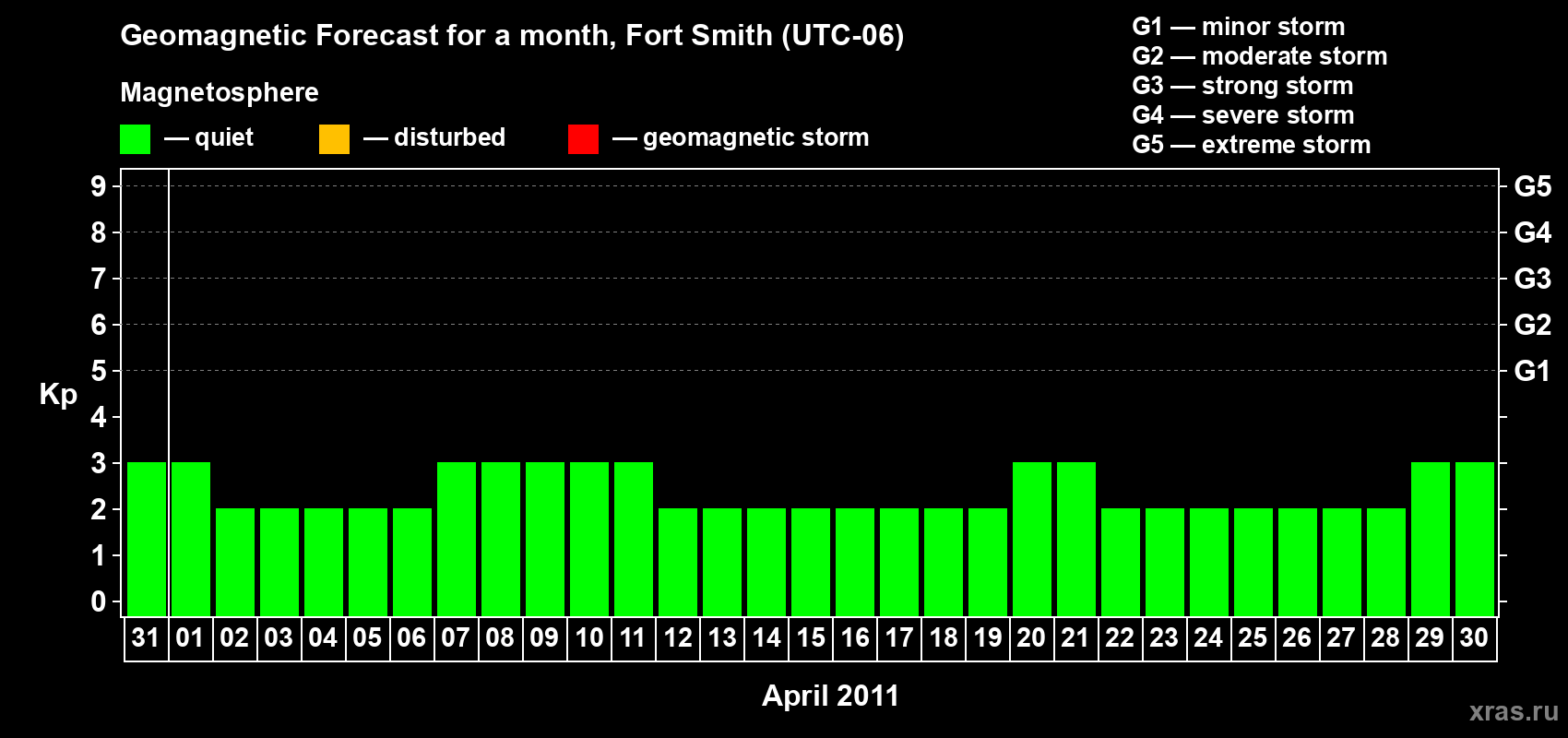1568x738 pixels.
Task: Click the xras.ru source link
Action: coord(1514,711)
